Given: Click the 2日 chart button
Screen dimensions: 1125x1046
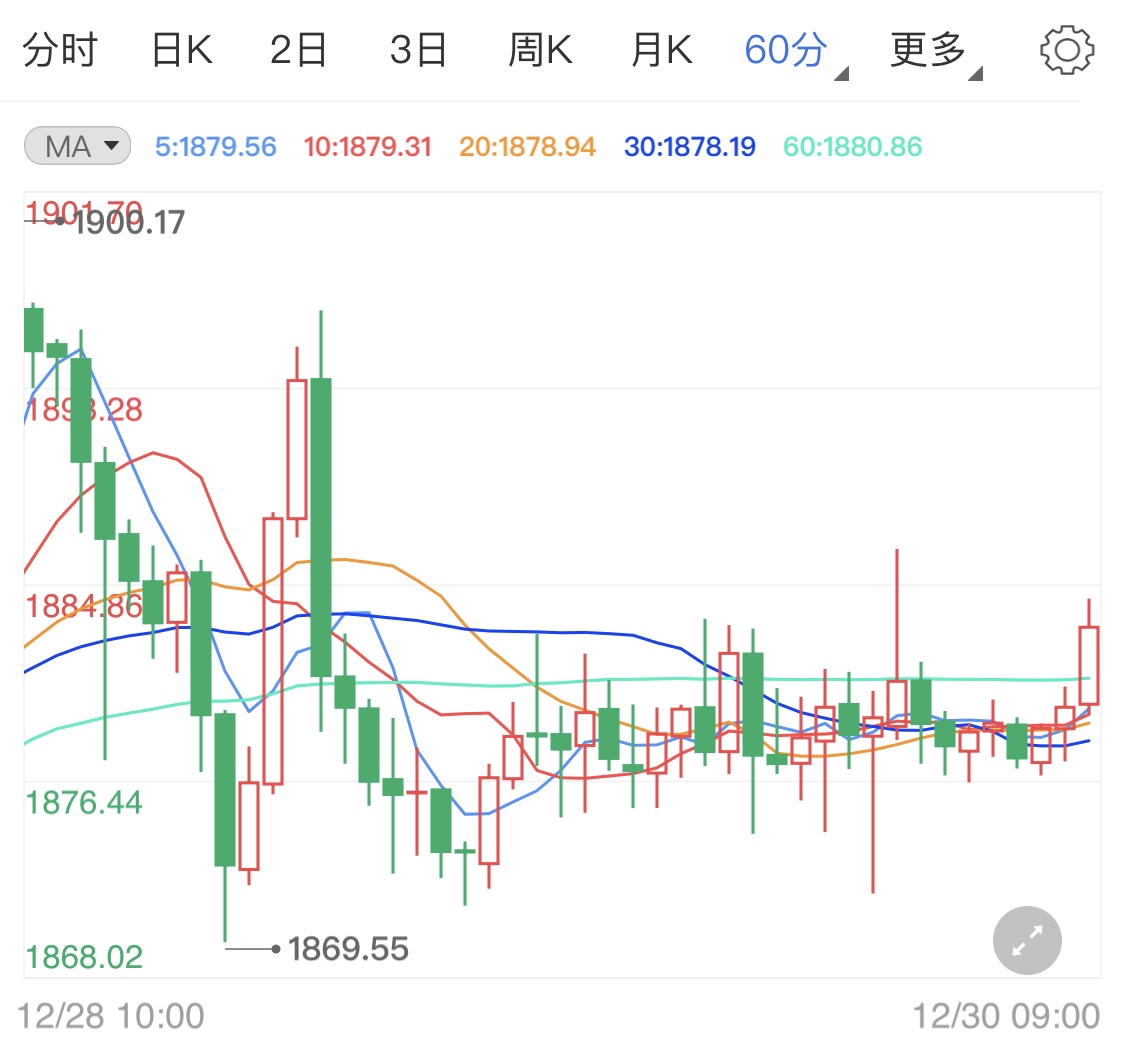Looking at the screenshot, I should (296, 49).
